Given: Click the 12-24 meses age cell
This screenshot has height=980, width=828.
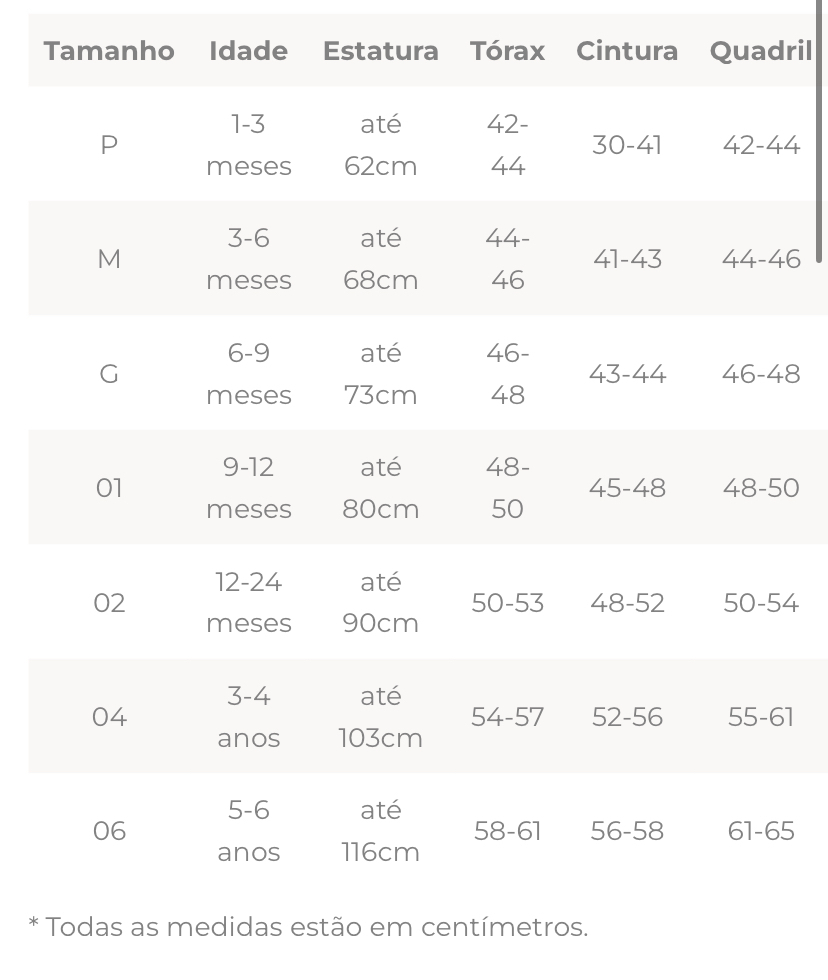Looking at the screenshot, I should [x=249, y=602].
